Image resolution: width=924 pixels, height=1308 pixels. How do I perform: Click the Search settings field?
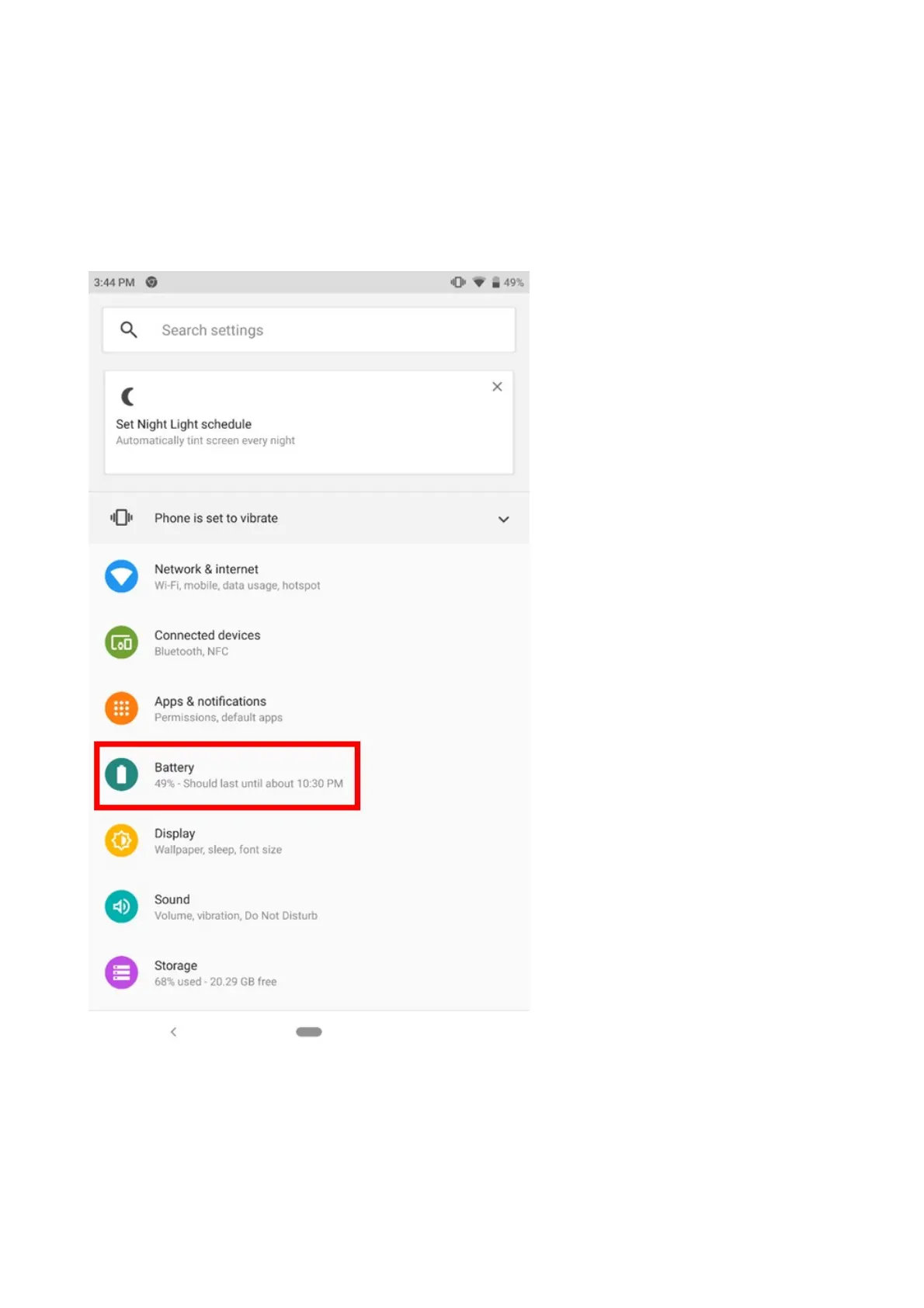(309, 330)
